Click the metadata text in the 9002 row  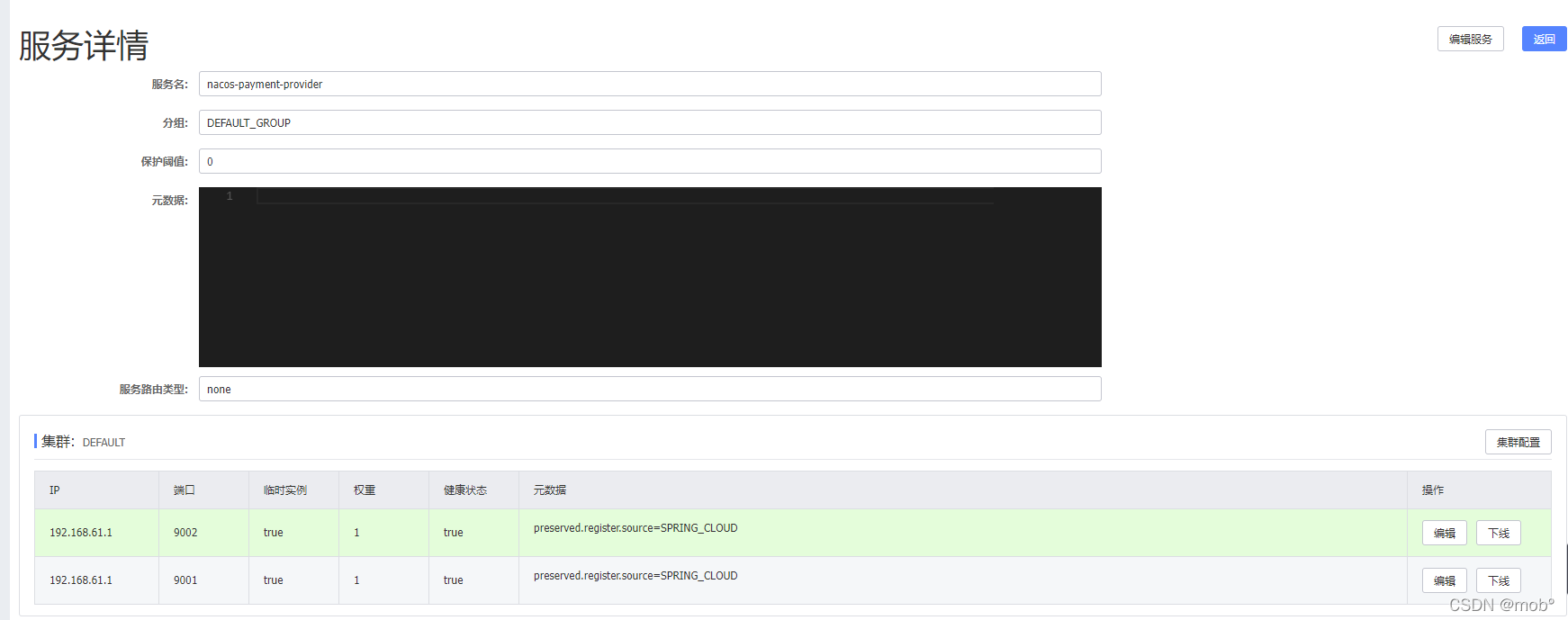[x=635, y=528]
